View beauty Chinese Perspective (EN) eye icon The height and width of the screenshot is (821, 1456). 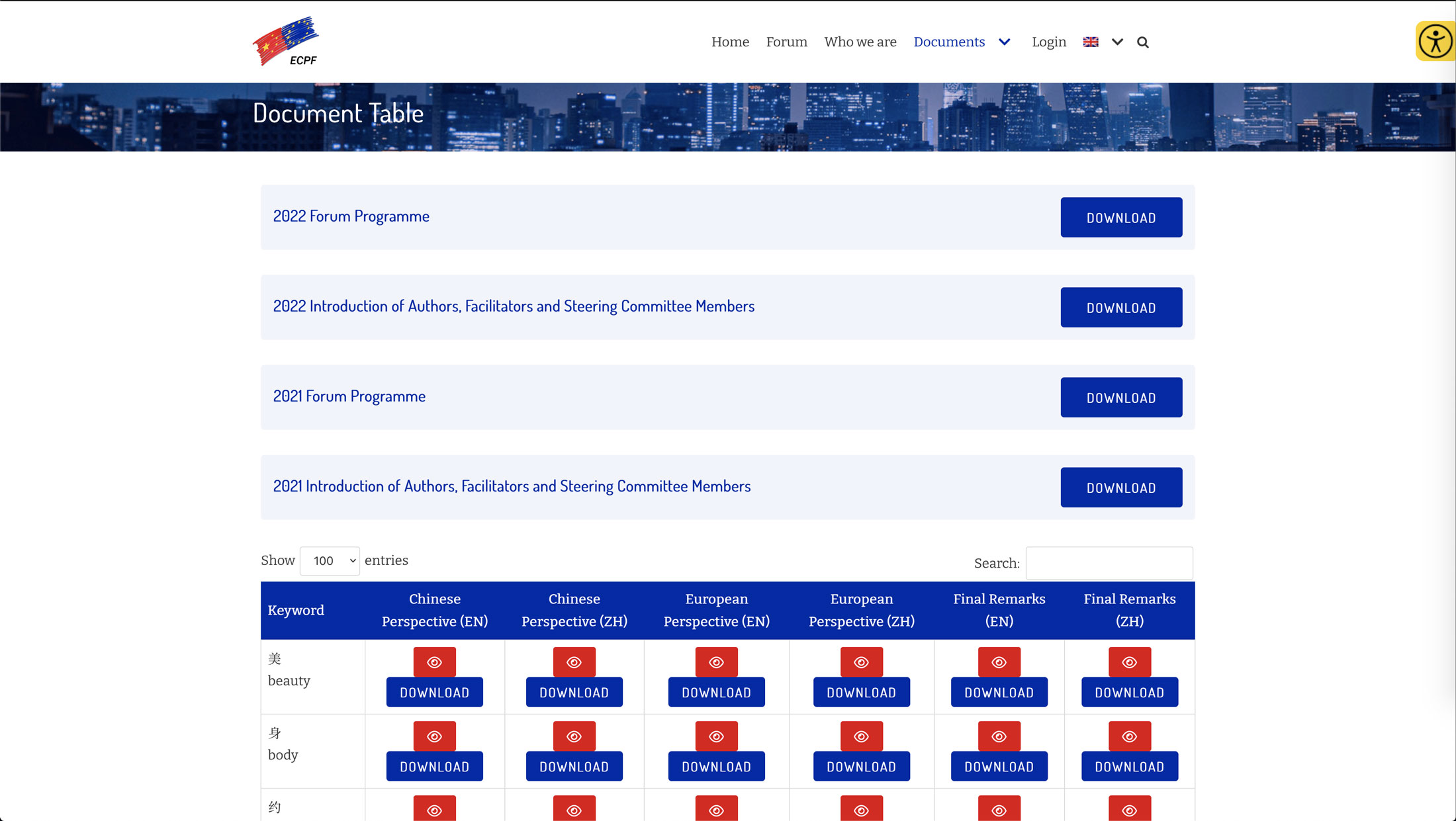(x=435, y=662)
